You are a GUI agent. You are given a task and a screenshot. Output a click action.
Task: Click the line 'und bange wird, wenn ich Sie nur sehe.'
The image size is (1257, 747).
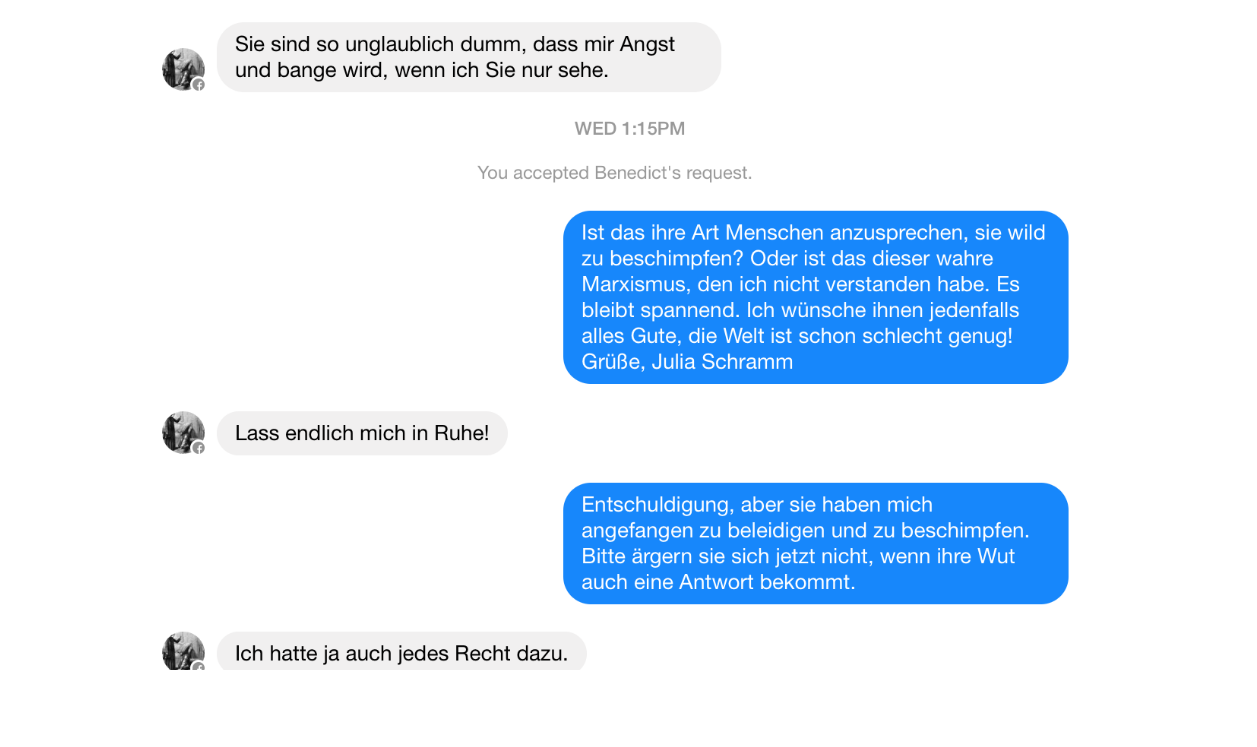(x=422, y=70)
